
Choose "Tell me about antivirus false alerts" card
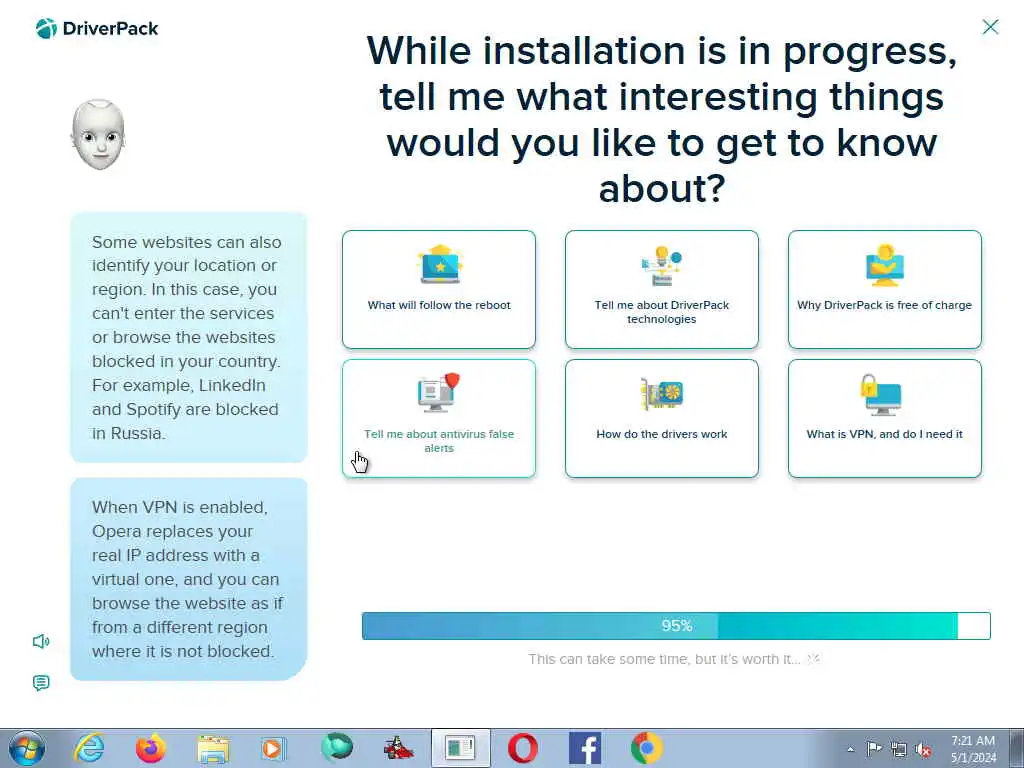[x=439, y=419]
